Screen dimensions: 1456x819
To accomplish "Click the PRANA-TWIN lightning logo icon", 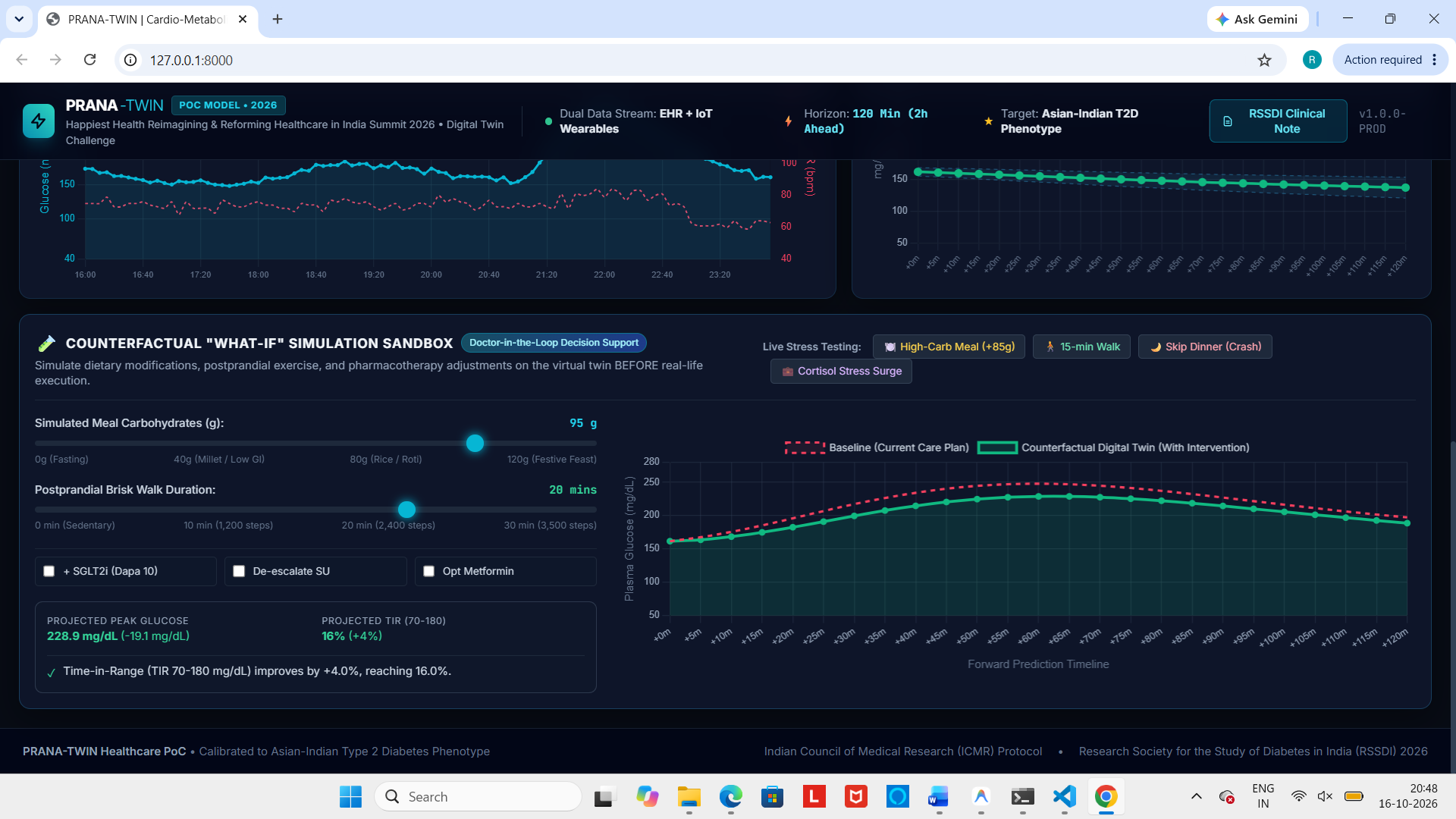I will [x=39, y=121].
